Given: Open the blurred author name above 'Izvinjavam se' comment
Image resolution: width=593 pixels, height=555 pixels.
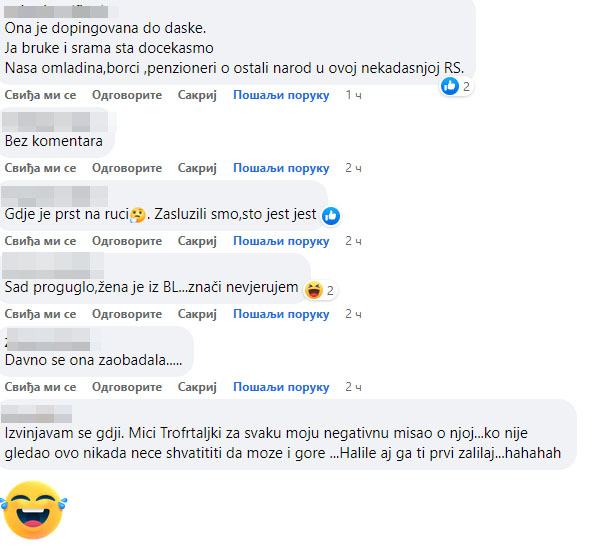Looking at the screenshot, I should point(37,414).
